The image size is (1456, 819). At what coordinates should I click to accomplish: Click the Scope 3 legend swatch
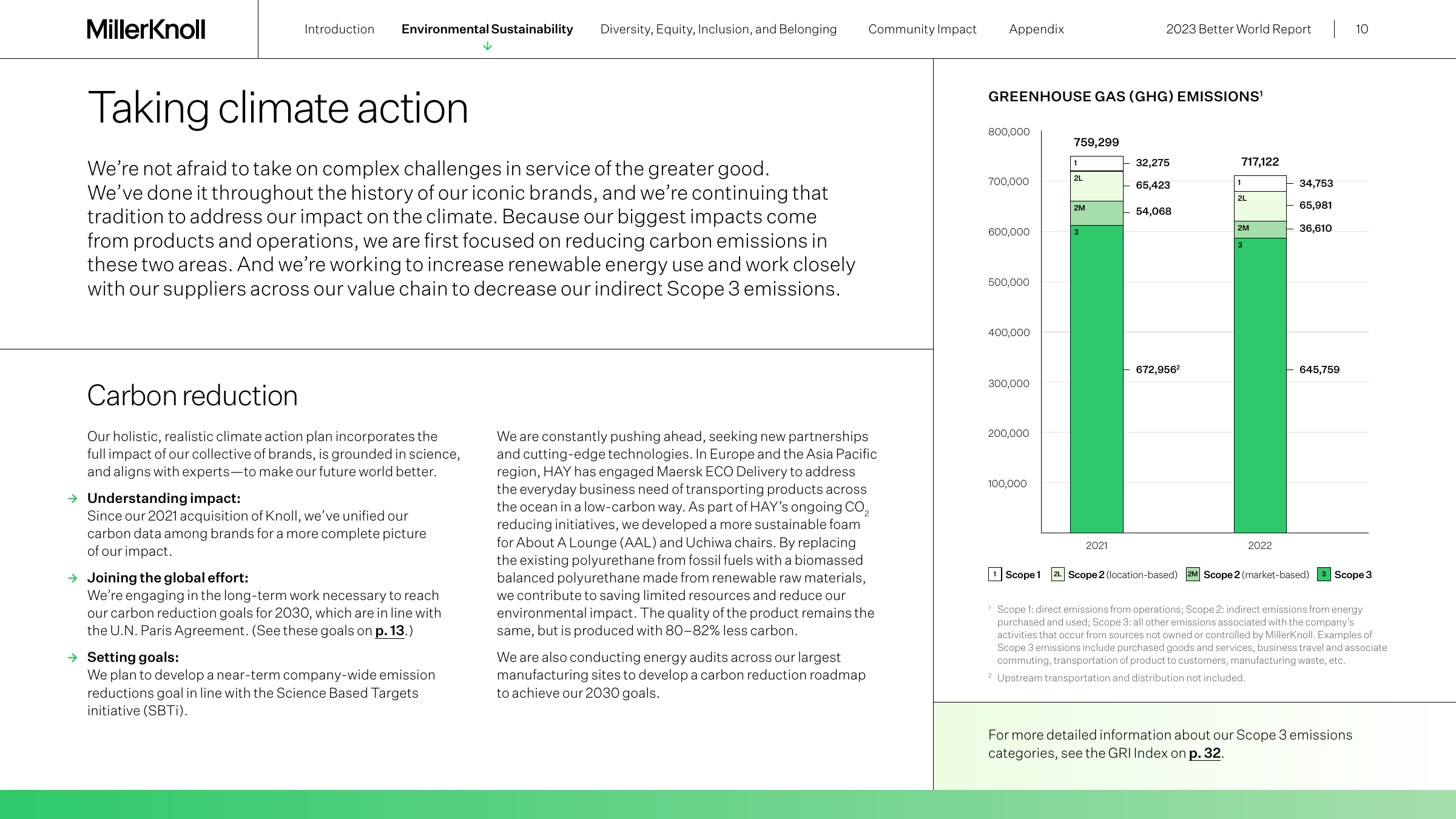click(1324, 575)
